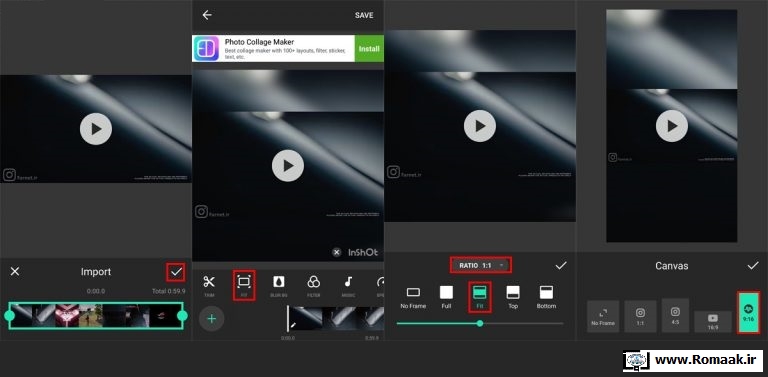Screen dimensions: 768x377
Task: Adjust the green zoom slider handle
Action: 480,323
